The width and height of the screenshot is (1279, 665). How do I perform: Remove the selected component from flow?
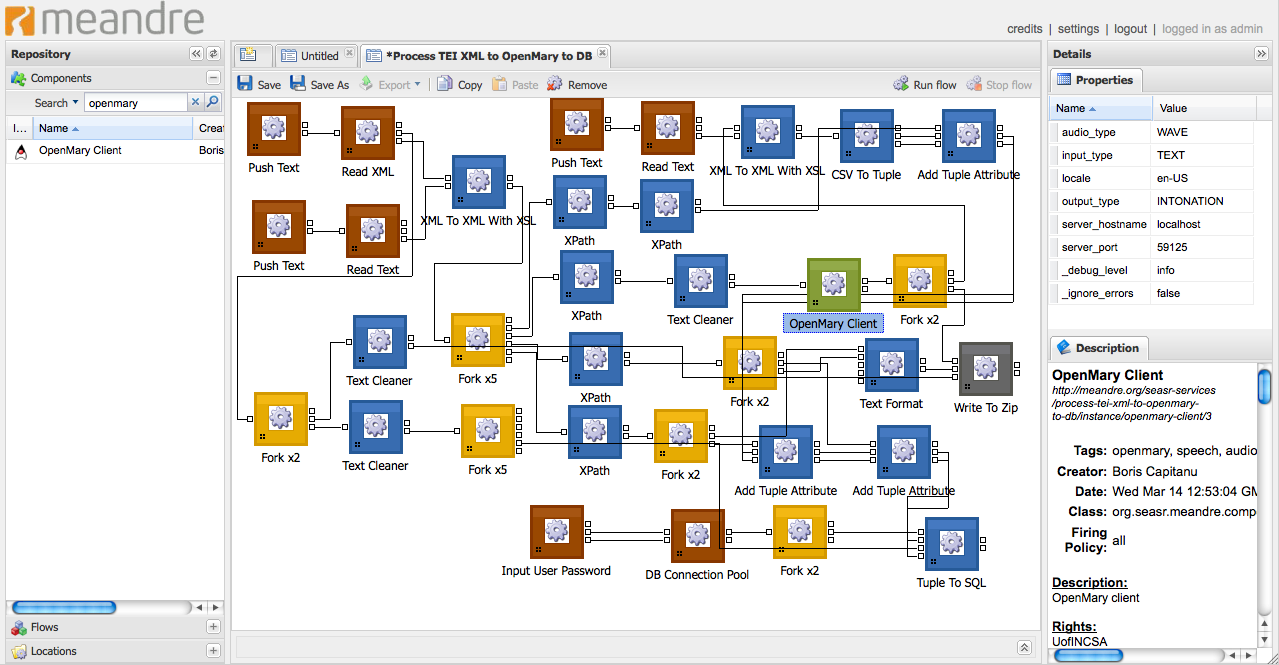577,85
